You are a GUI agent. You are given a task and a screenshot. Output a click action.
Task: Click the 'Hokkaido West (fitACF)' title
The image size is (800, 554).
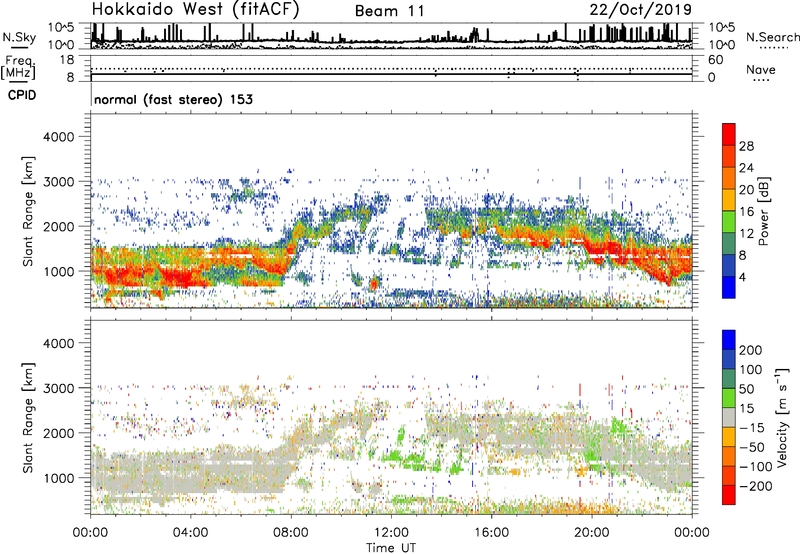[x=195, y=9]
